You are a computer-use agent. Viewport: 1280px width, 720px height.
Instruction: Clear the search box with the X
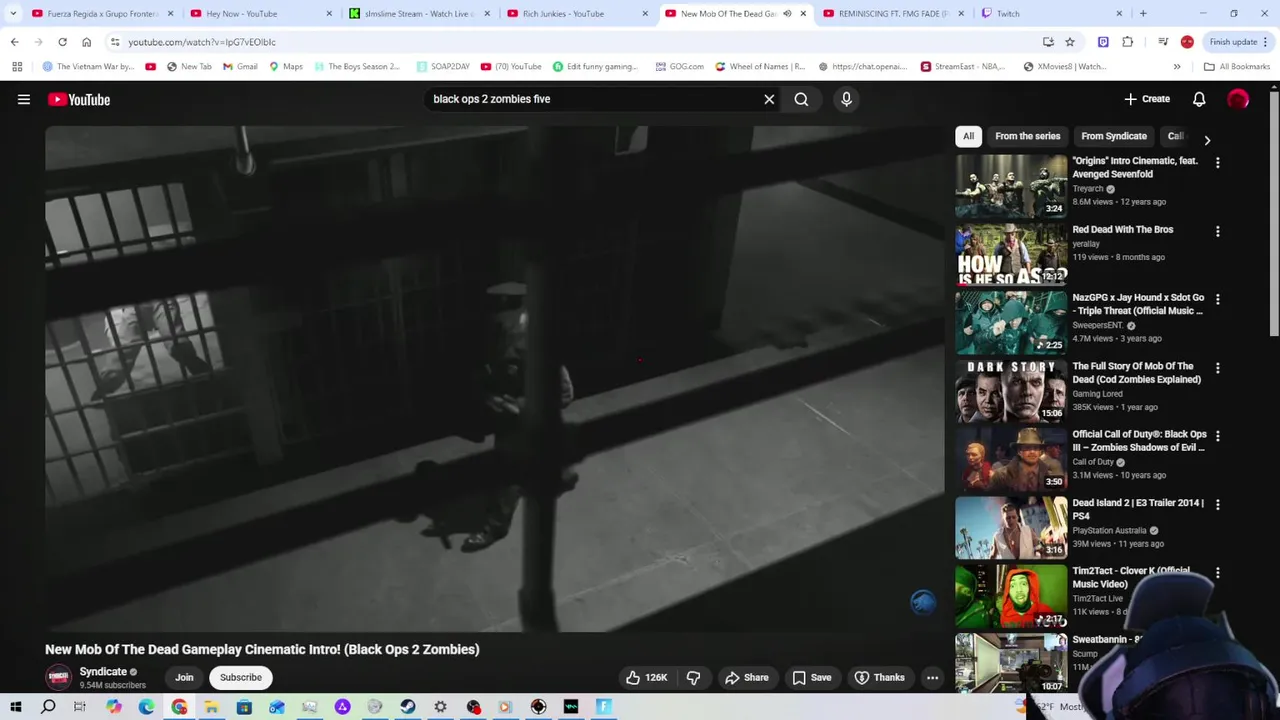point(769,99)
